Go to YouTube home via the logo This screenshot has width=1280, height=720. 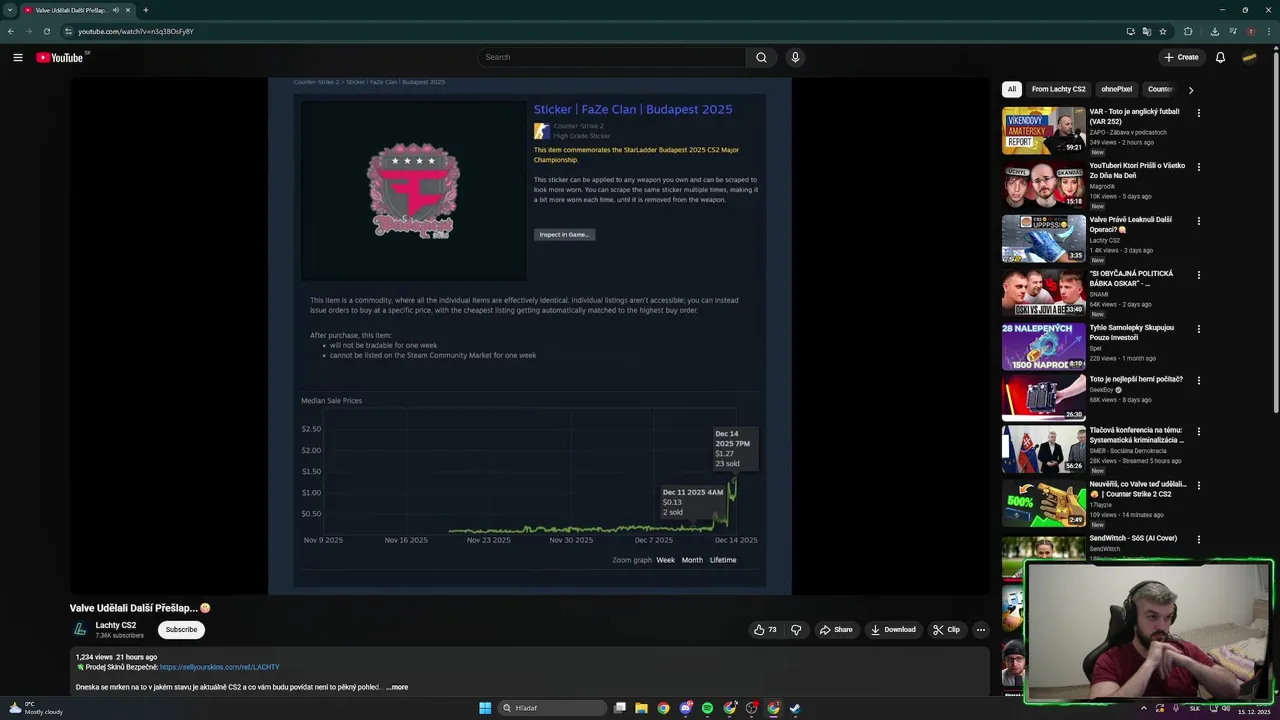tap(60, 57)
